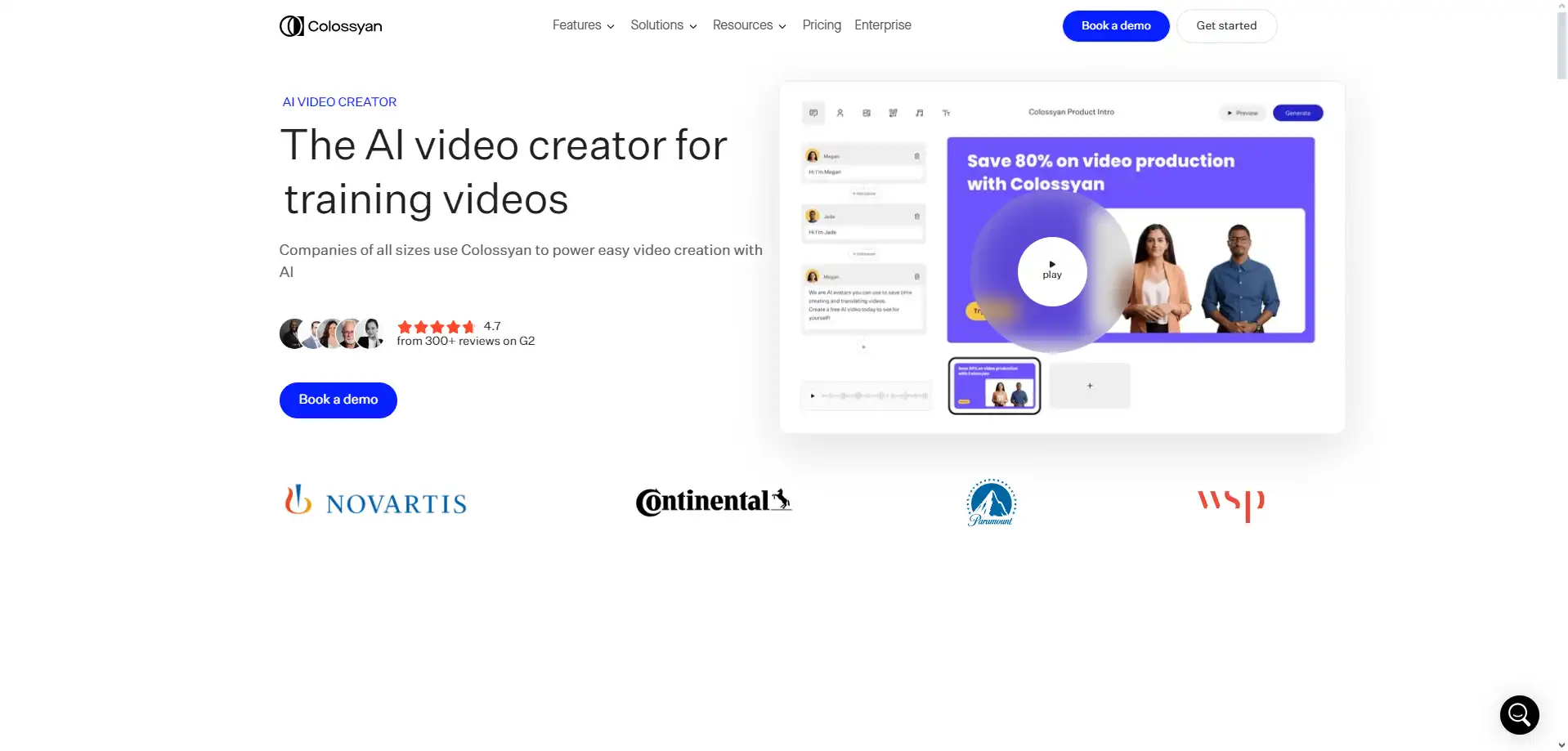Click the AI VIDEO CREATOR label

[x=339, y=102]
